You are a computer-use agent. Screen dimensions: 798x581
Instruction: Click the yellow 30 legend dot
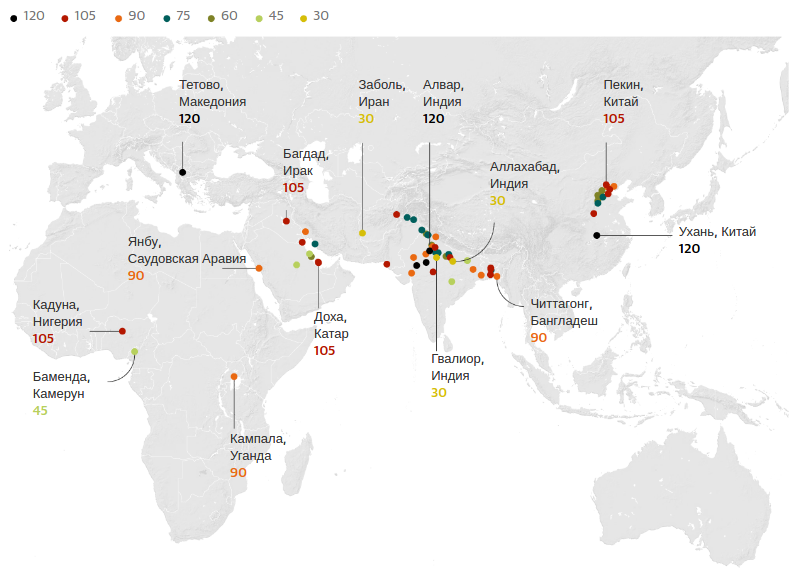coord(304,17)
